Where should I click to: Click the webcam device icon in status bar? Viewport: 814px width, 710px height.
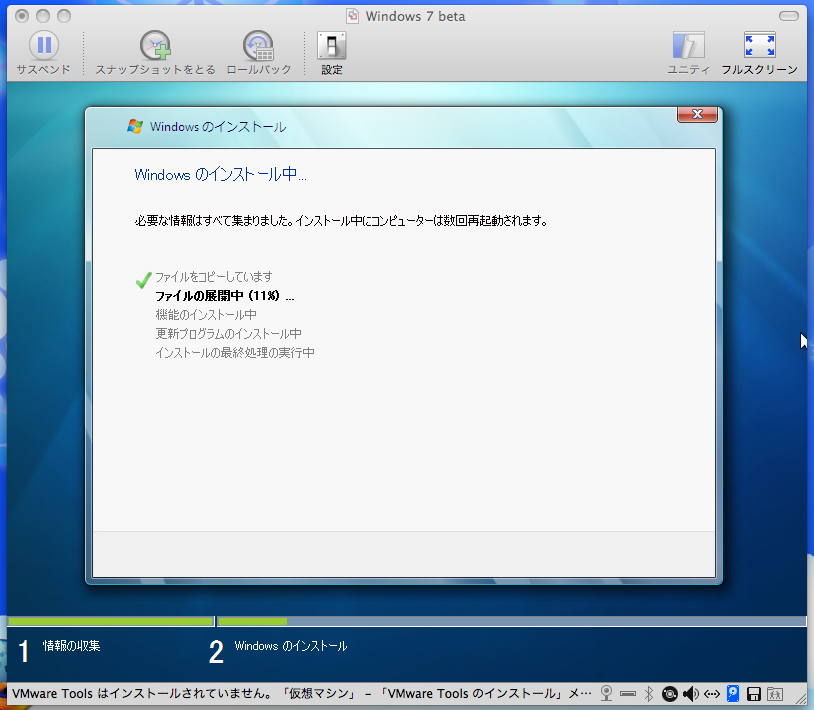click(x=606, y=693)
